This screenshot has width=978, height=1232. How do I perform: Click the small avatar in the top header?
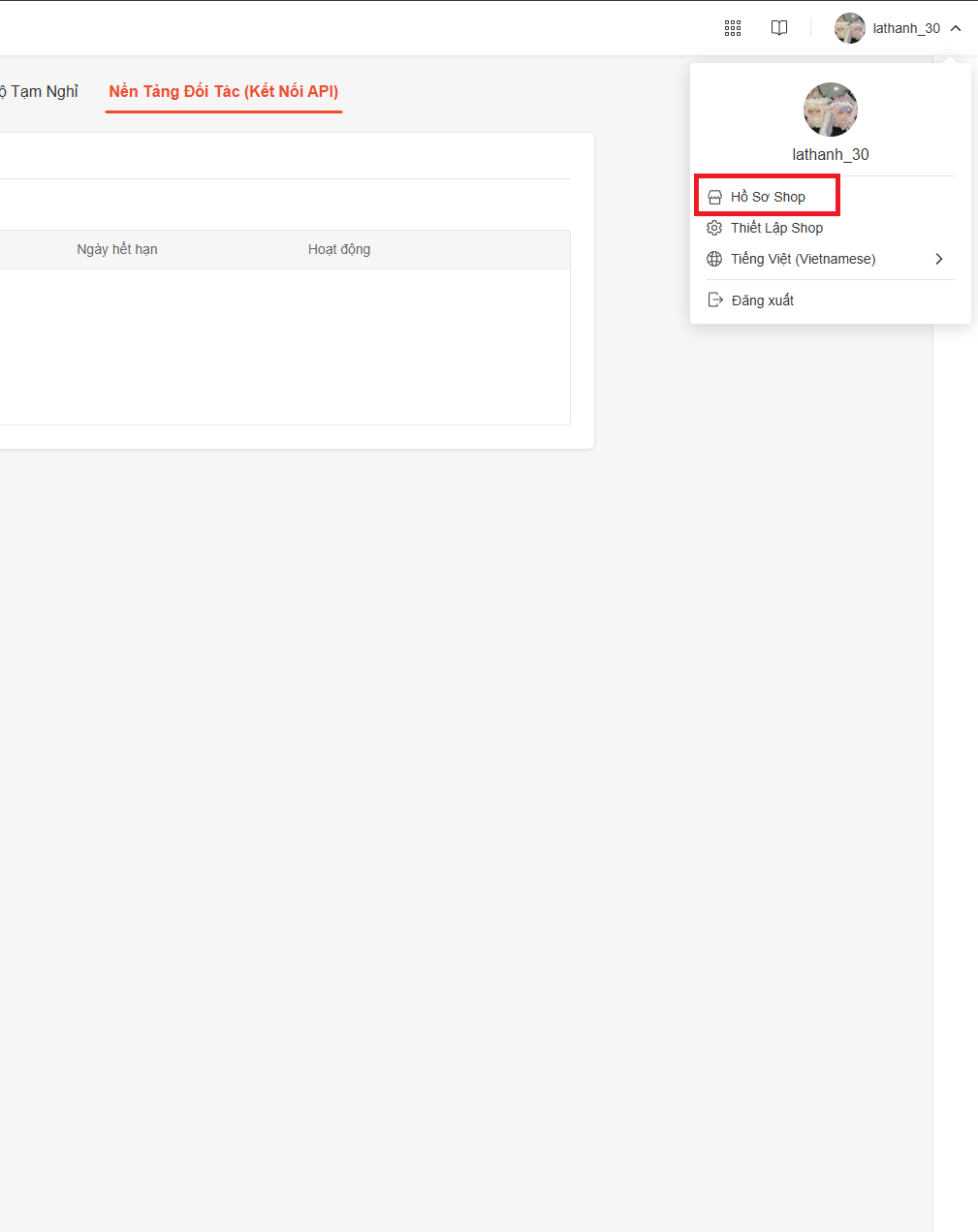(x=849, y=28)
